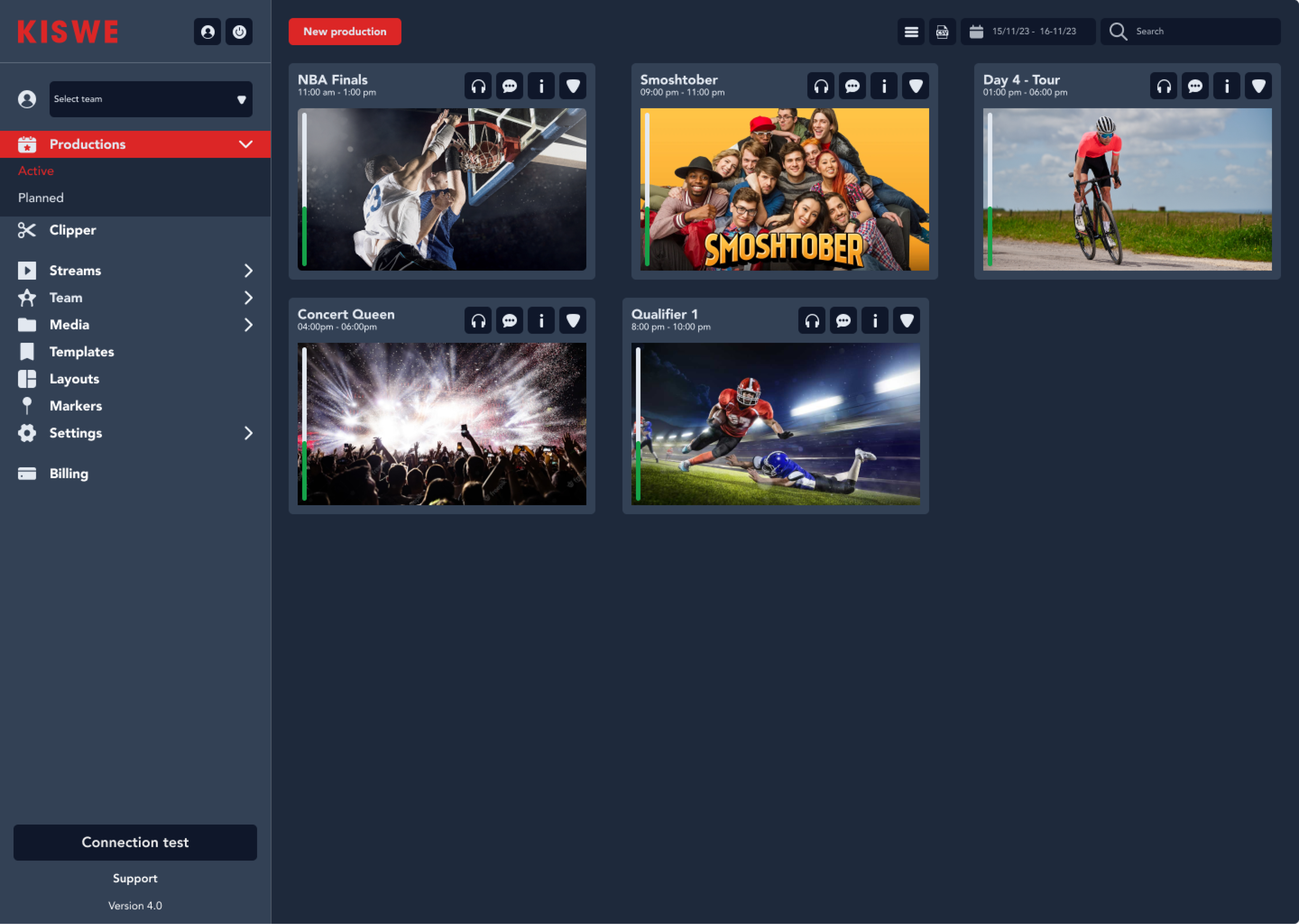
Task: Open the Support link
Action: 135,878
